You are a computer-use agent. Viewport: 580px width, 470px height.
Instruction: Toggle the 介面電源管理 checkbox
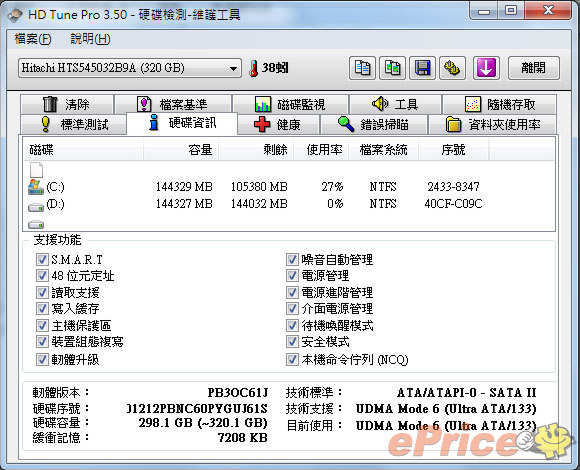coord(292,308)
